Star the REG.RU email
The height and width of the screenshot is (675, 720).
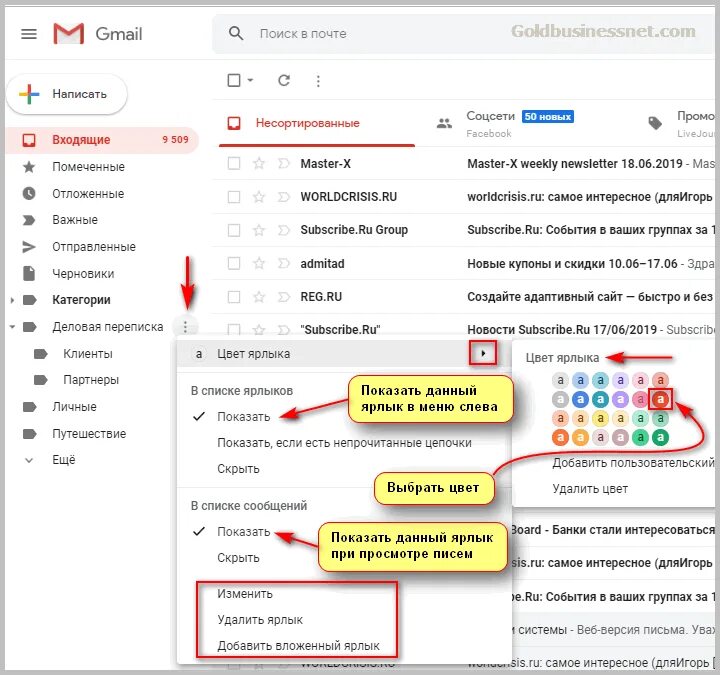(259, 297)
